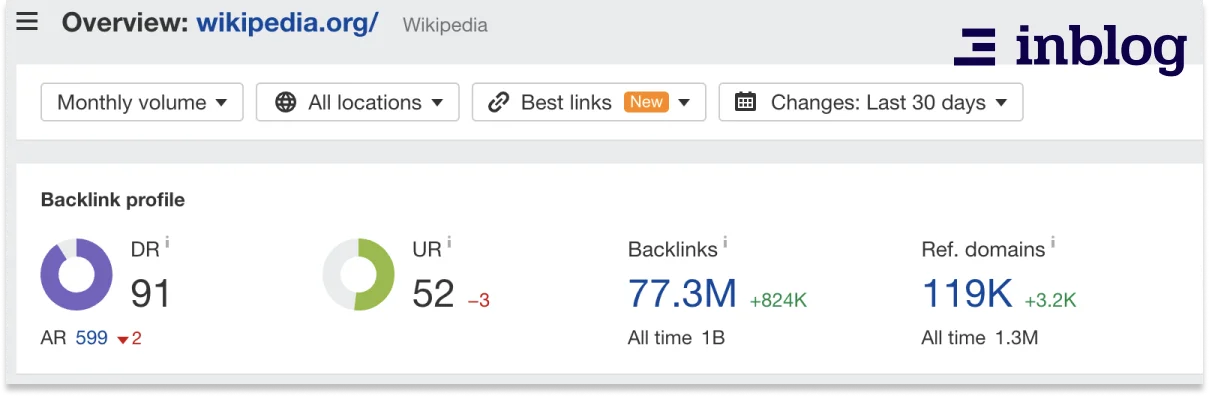This screenshot has height=396, width=1209.
Task: Click the Backlinks info icon
Action: click(725, 242)
